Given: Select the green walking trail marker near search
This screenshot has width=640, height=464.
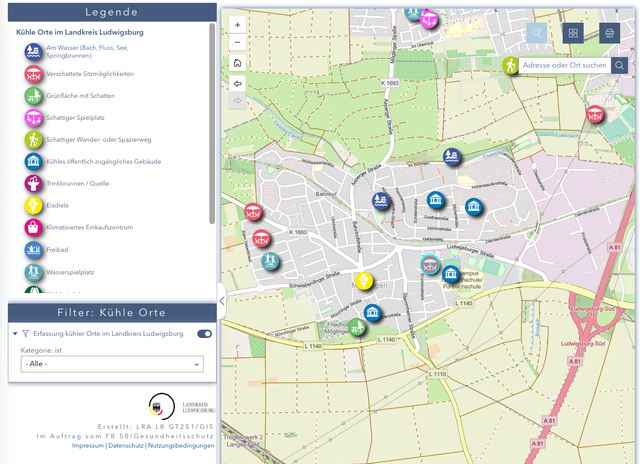Looking at the screenshot, I should point(510,65).
